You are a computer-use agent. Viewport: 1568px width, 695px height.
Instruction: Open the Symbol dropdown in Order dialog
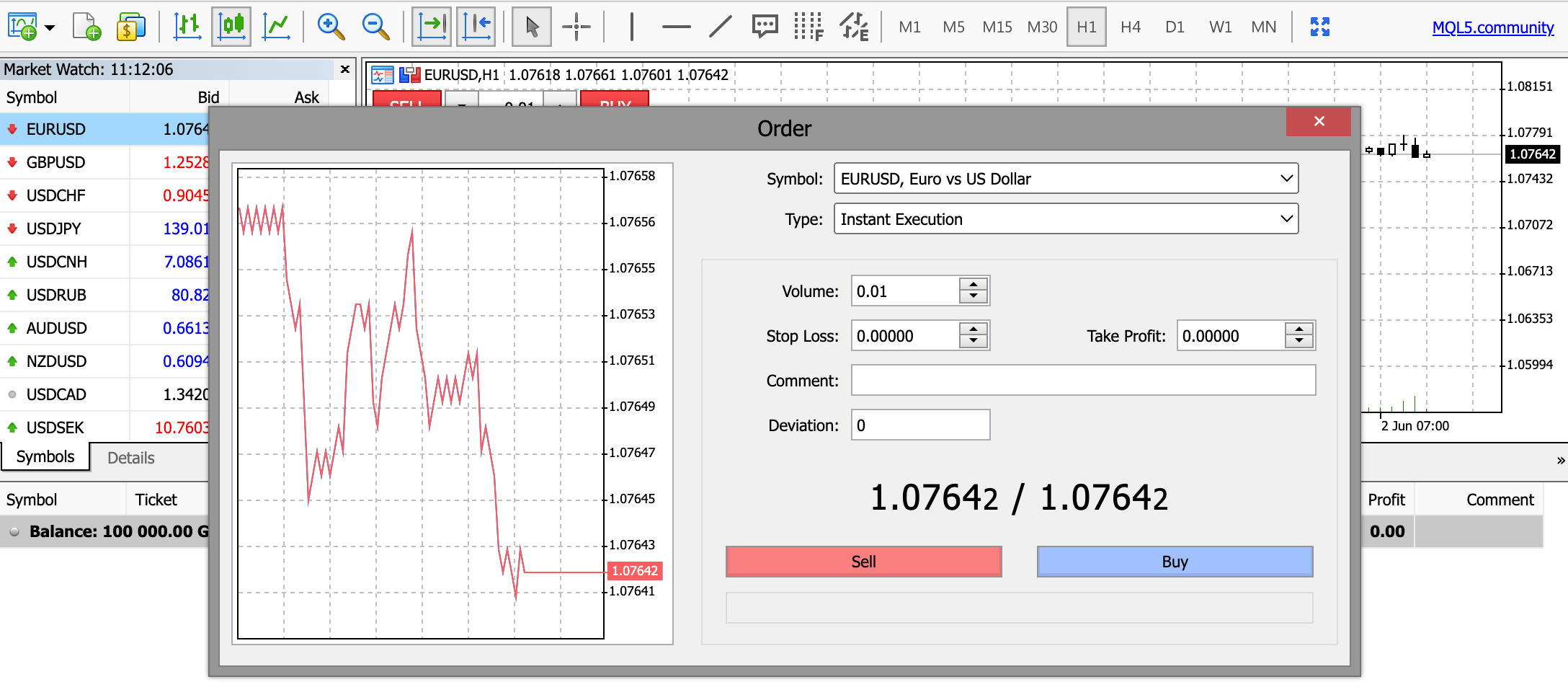pyautogui.click(x=1066, y=179)
